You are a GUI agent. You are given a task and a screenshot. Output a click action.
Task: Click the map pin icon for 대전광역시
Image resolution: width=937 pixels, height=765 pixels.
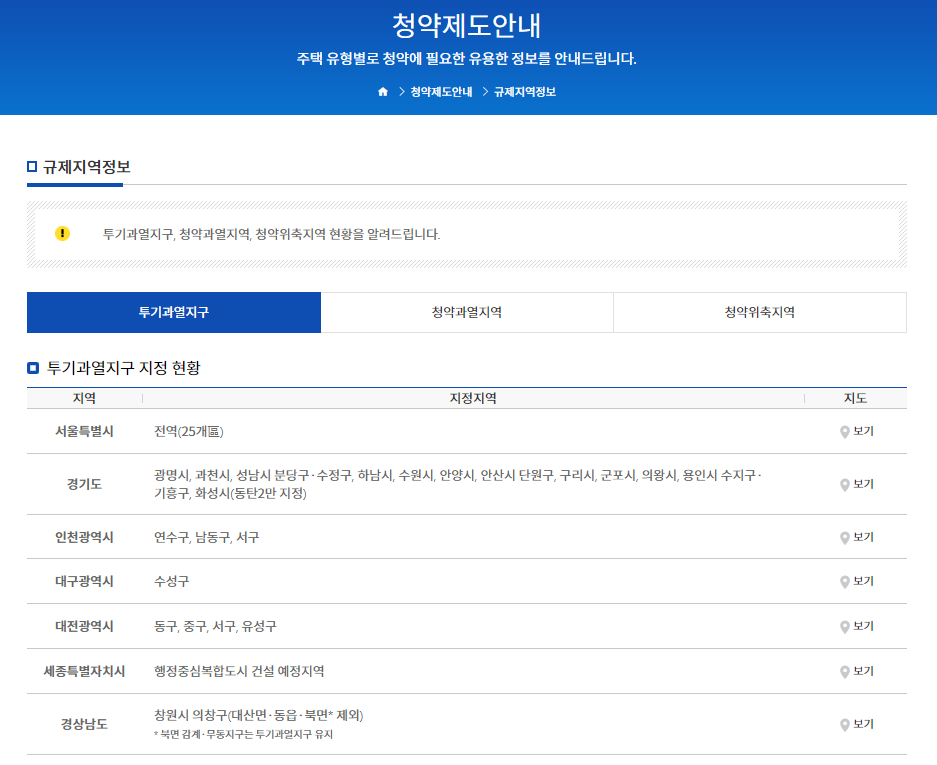(x=844, y=627)
